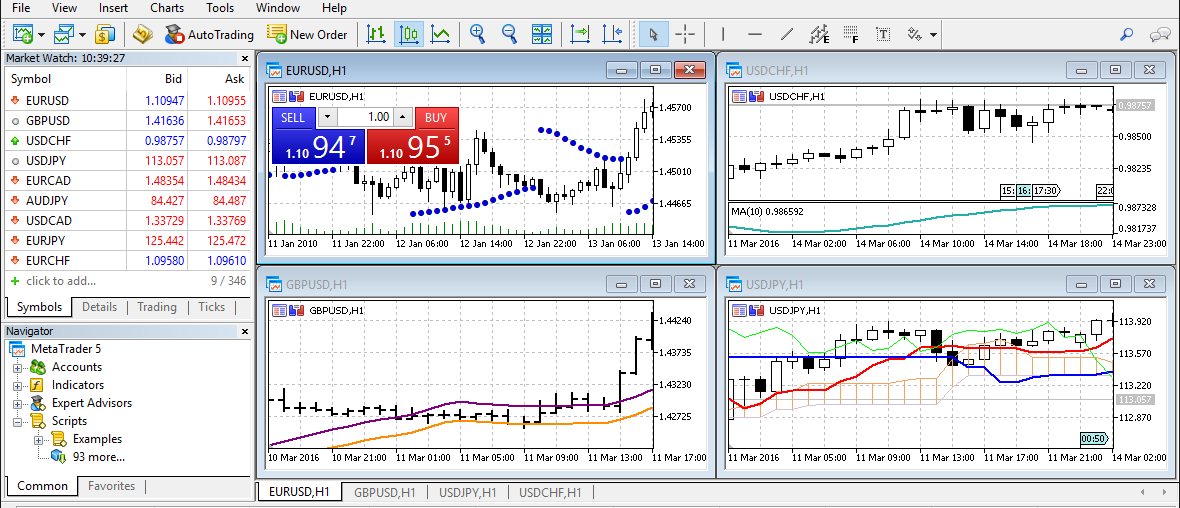The height and width of the screenshot is (508, 1180).
Task: Open the File menu
Action: coord(21,8)
